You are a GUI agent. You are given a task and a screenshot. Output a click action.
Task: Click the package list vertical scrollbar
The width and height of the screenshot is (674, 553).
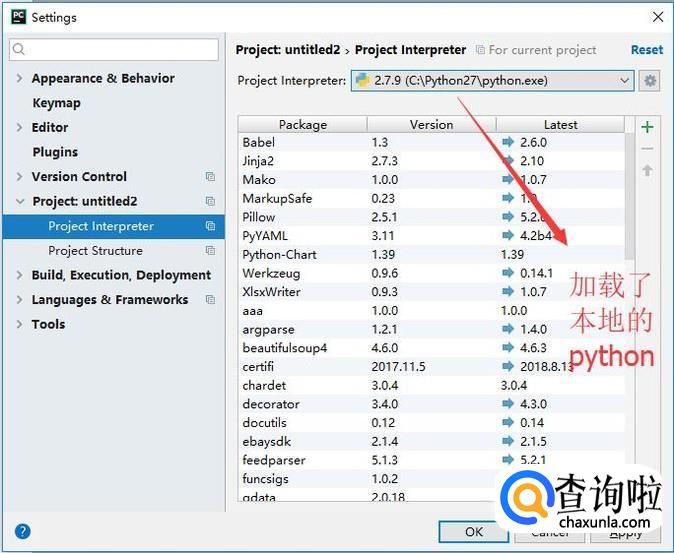tap(629, 198)
